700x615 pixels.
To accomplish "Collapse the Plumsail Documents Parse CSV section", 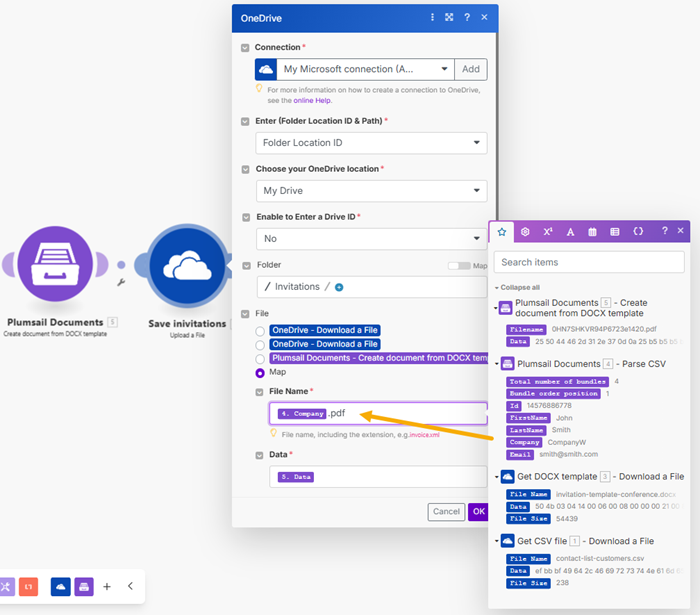I will pyautogui.click(x=496, y=364).
